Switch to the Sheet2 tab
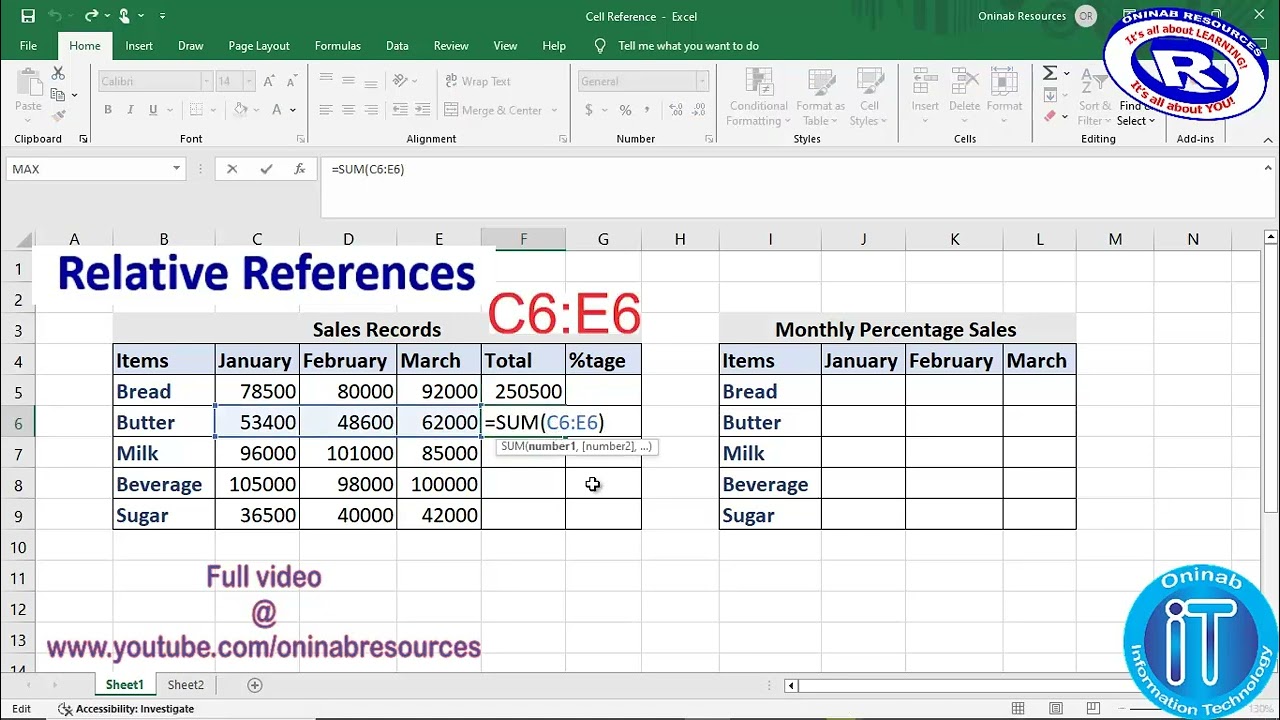 pos(185,685)
